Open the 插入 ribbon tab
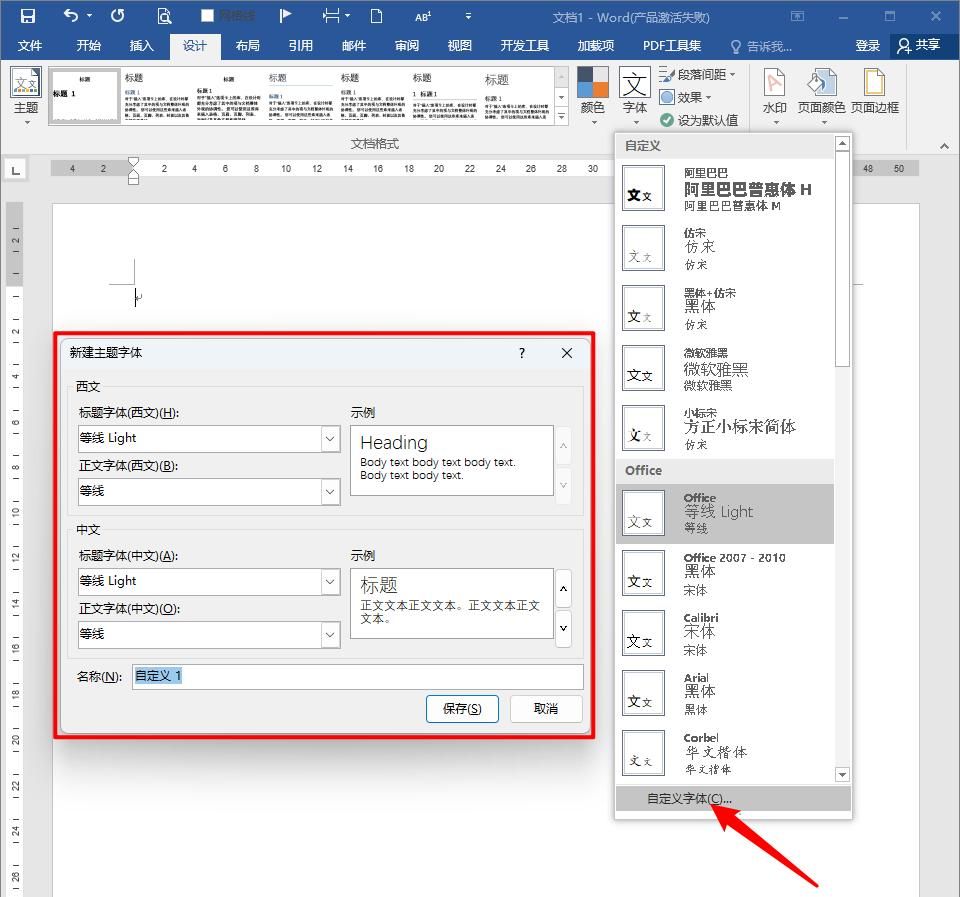The height and width of the screenshot is (897, 960). (141, 45)
